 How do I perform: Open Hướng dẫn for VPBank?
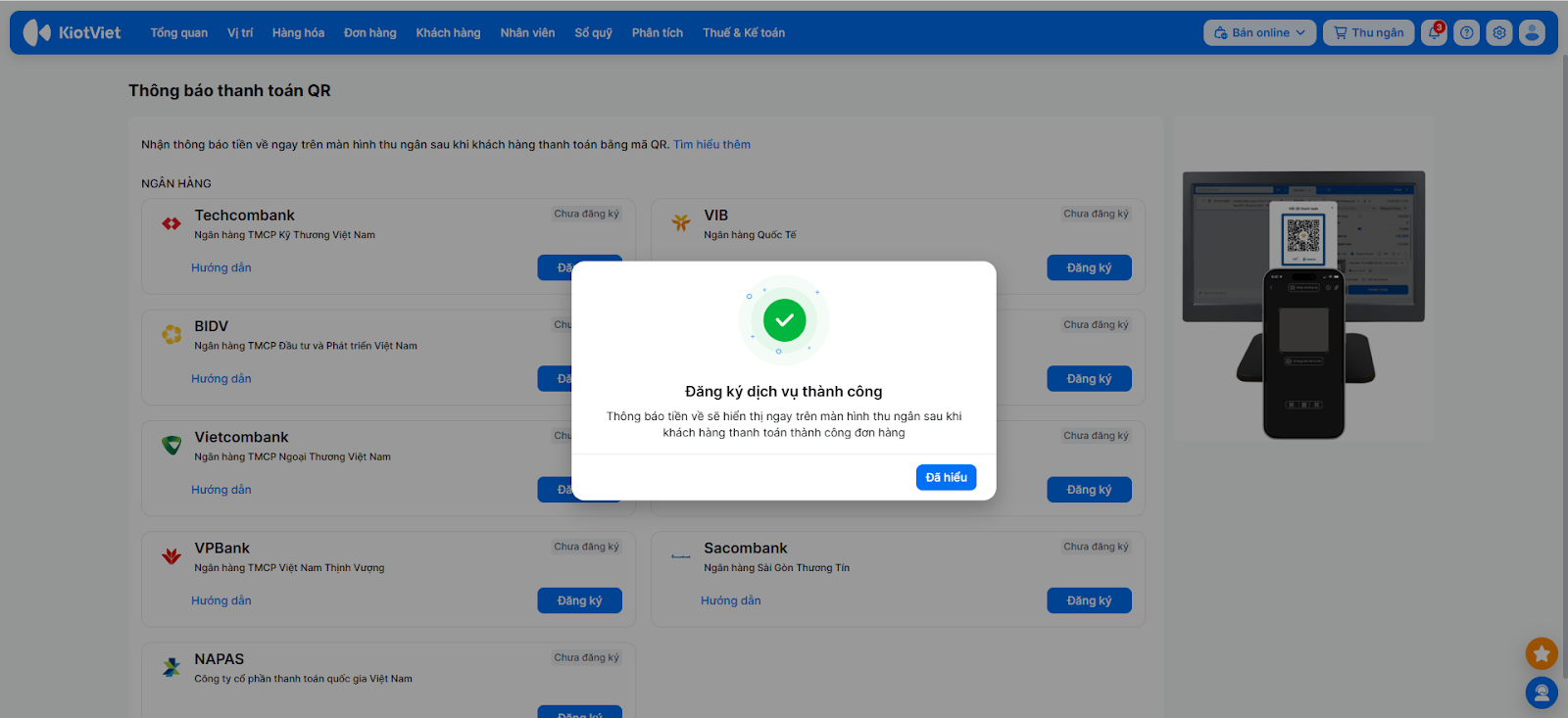(x=221, y=600)
